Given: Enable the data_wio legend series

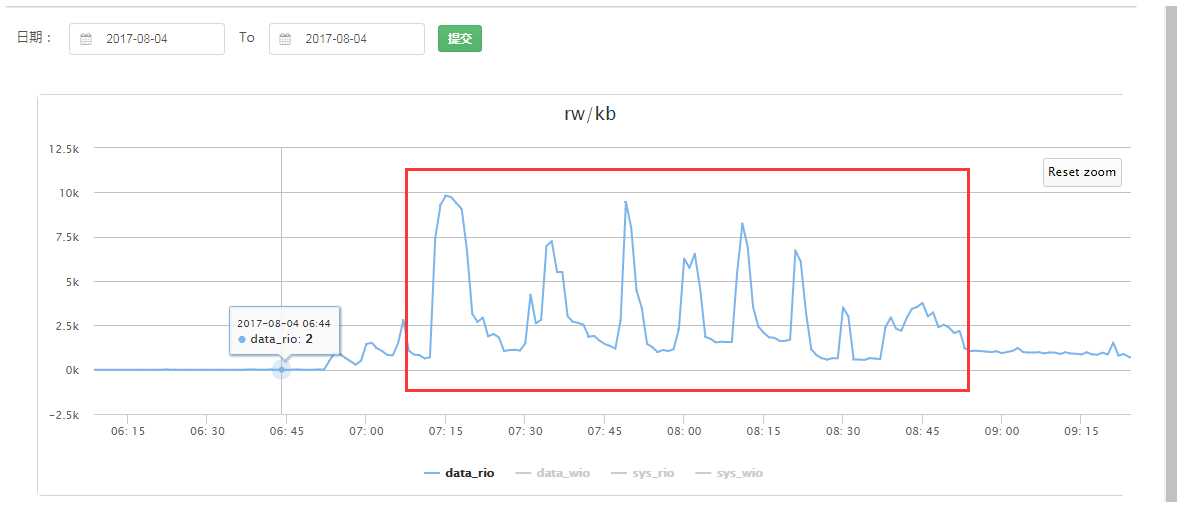Looking at the screenshot, I should [x=552, y=473].
